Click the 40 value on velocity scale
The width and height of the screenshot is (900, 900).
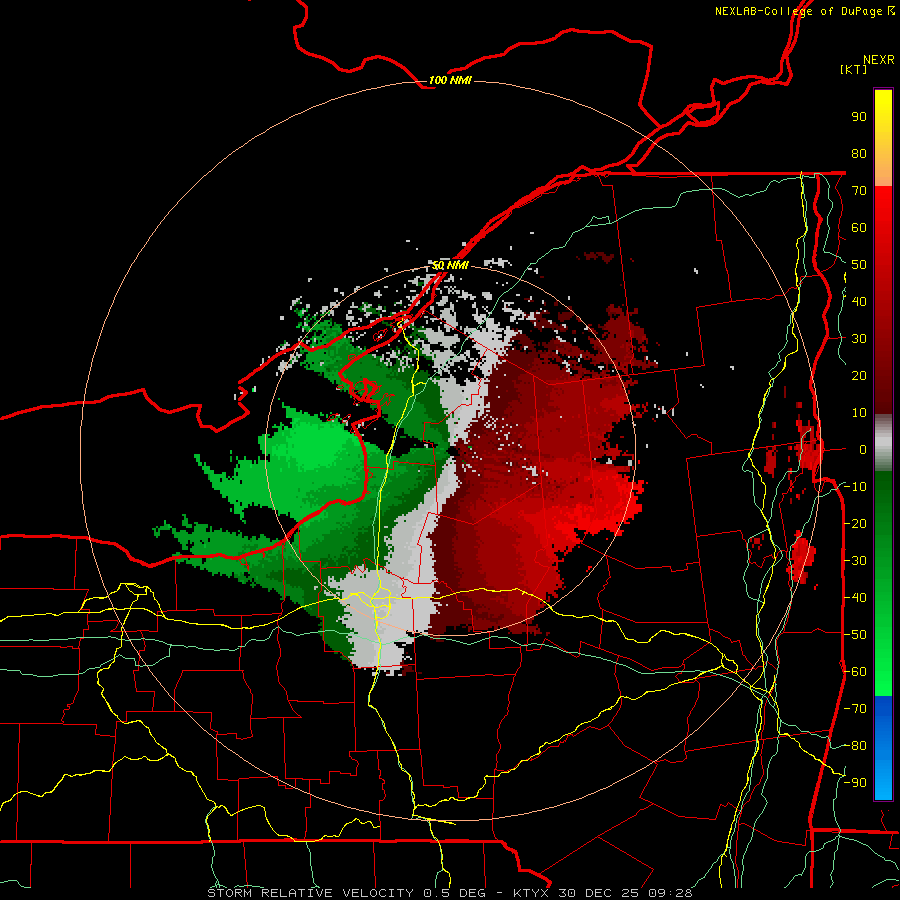click(859, 301)
